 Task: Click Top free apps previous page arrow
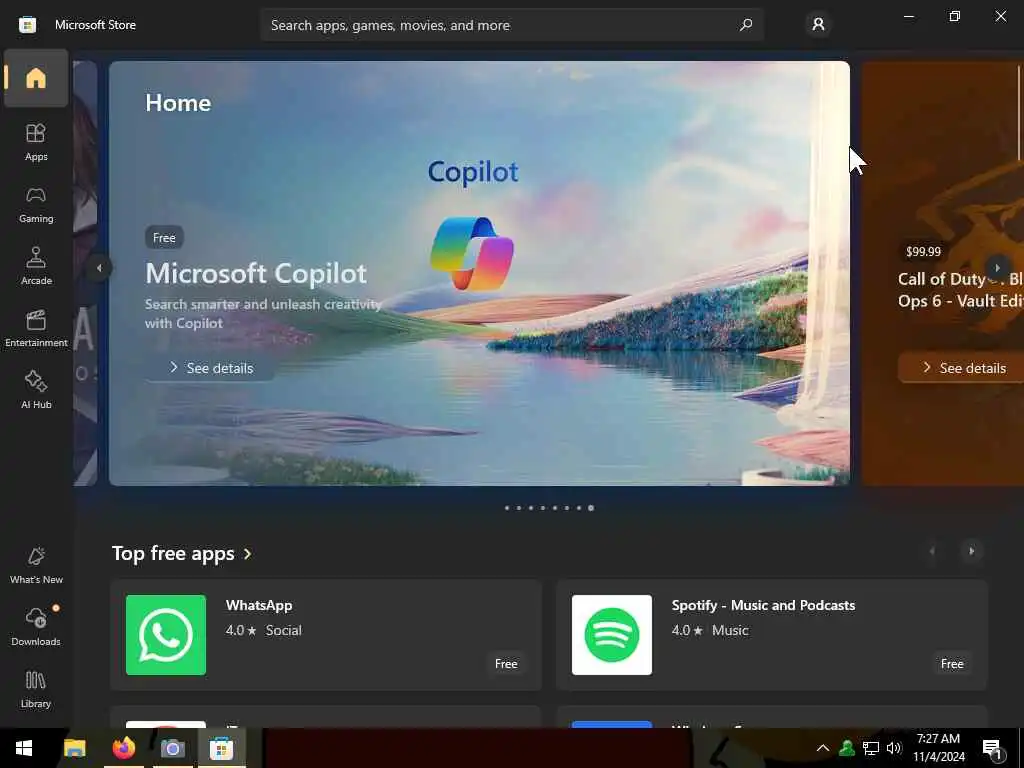click(933, 551)
